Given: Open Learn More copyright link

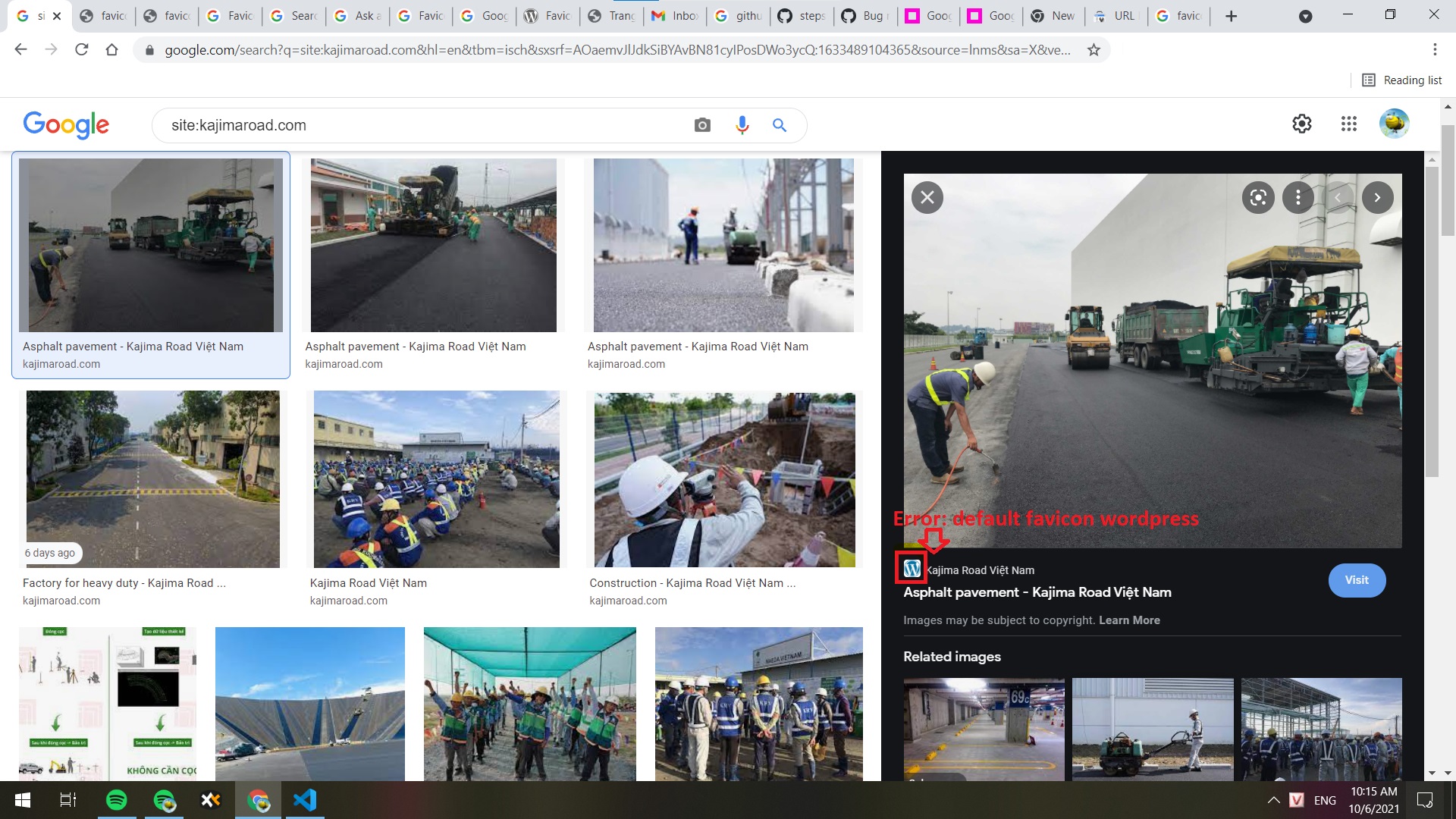Looking at the screenshot, I should [1129, 620].
